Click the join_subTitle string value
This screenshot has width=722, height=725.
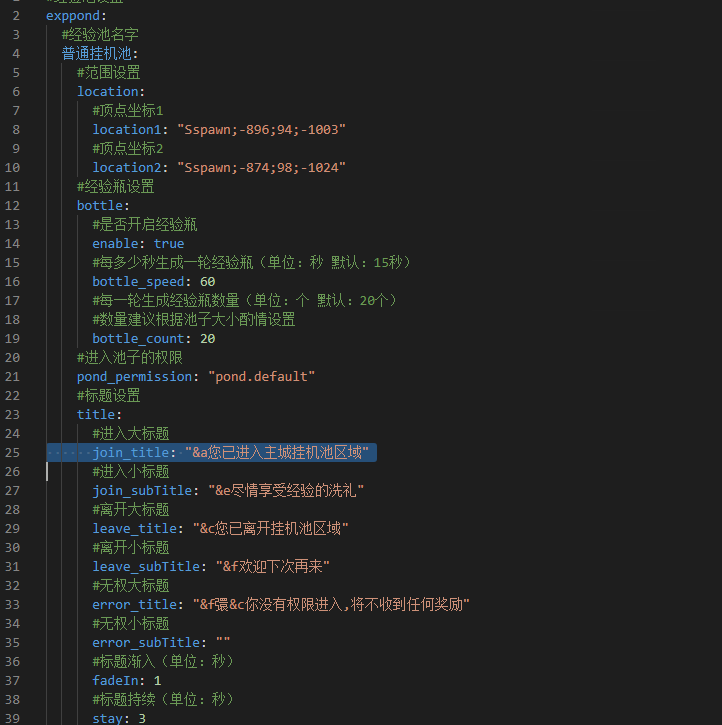tap(285, 491)
